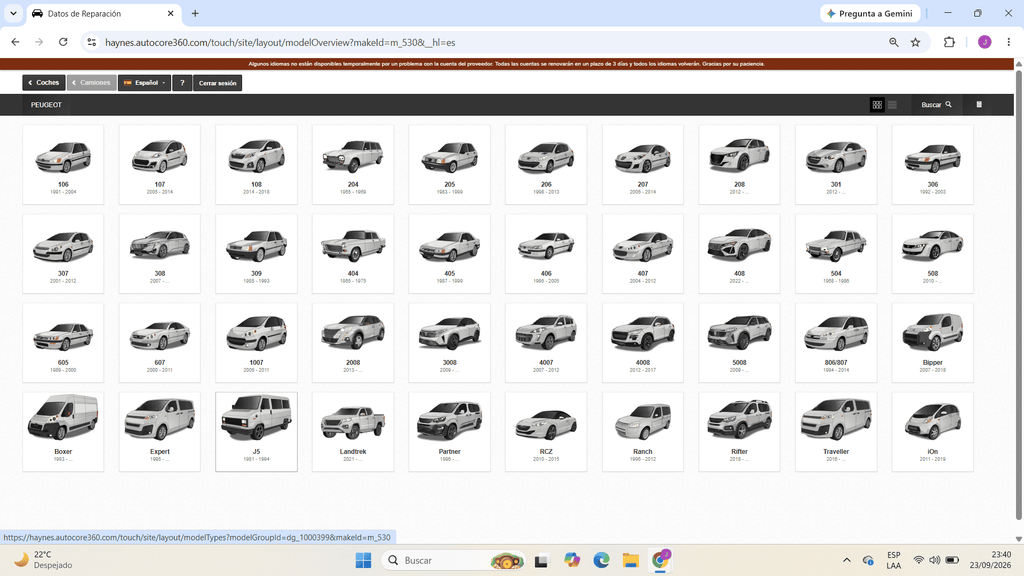Open the help question mark button
This screenshot has width=1024, height=576.
[x=182, y=83]
